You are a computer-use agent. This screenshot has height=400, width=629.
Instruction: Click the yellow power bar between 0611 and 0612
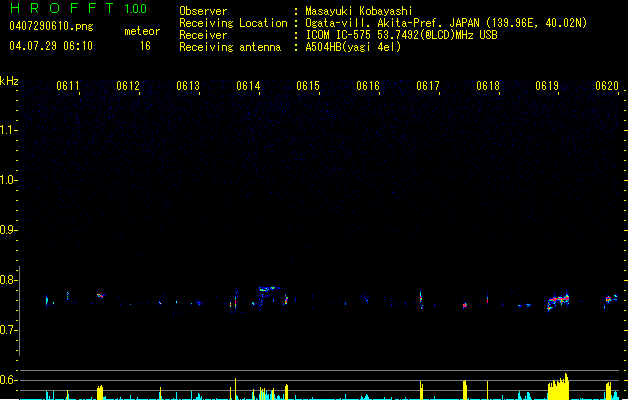[100, 392]
